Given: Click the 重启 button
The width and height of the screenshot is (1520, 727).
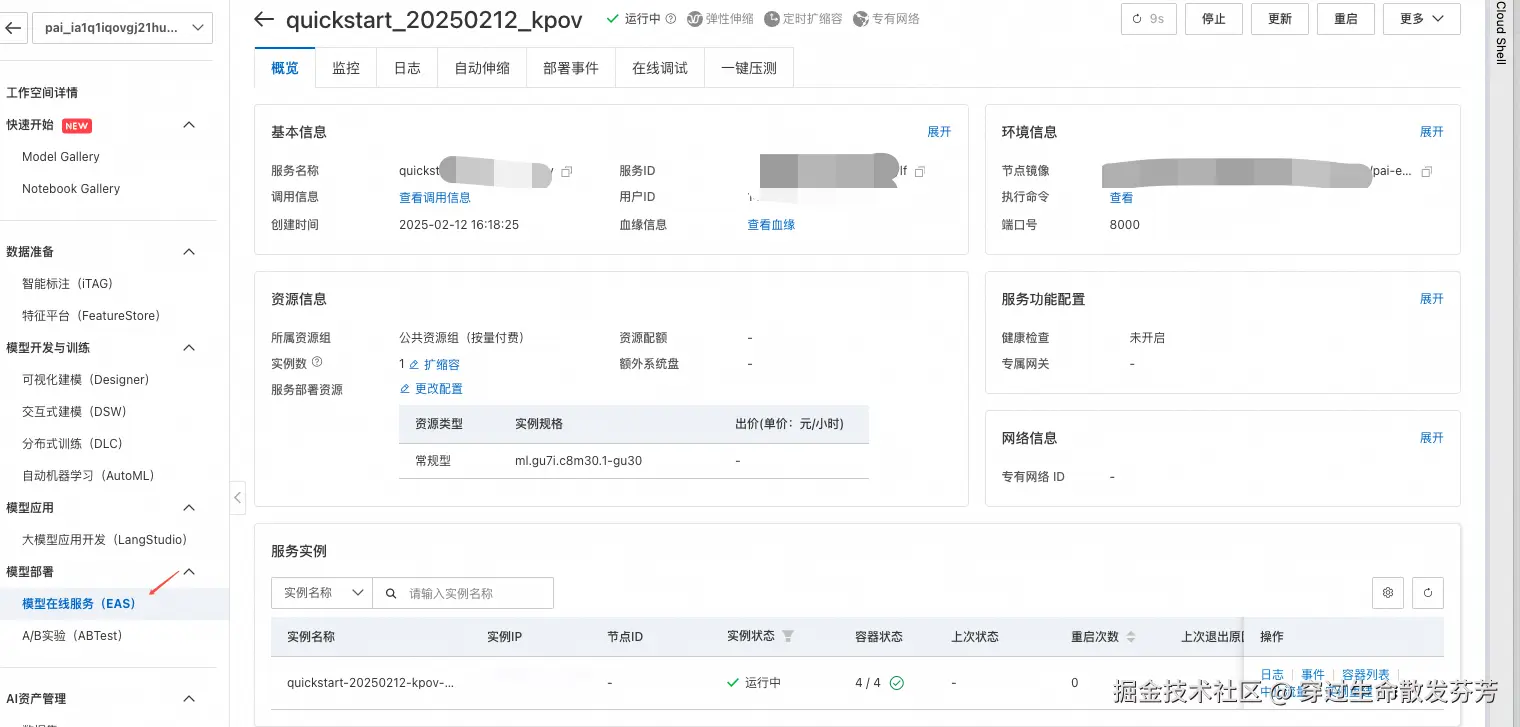Looking at the screenshot, I should tap(1346, 19).
